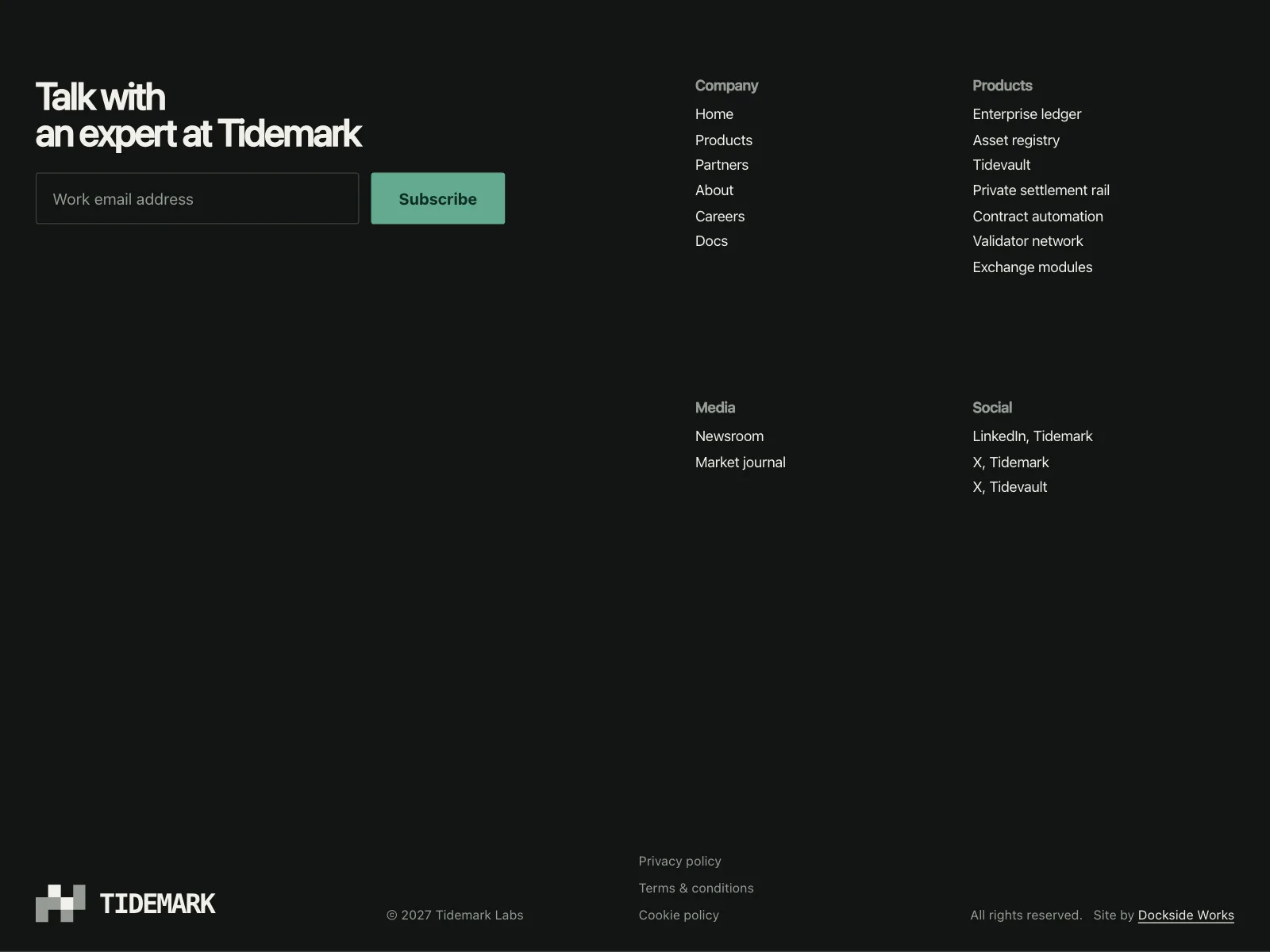1270x952 pixels.
Task: Open the Exchange modules link
Action: tap(1032, 267)
